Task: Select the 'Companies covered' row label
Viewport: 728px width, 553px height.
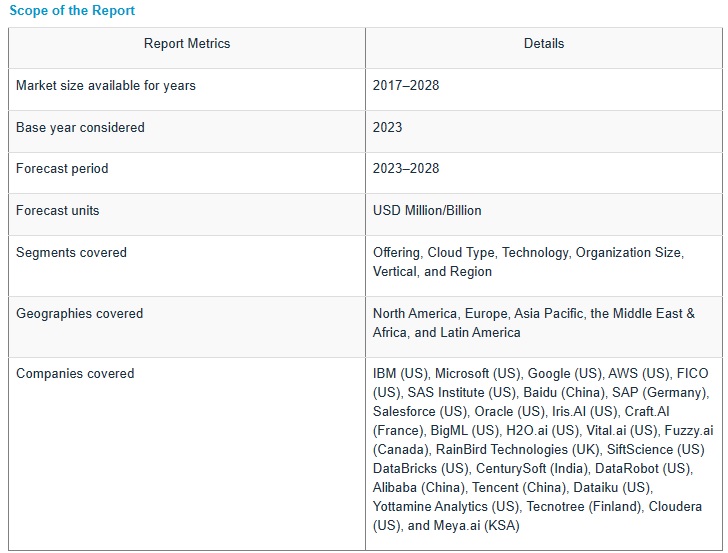Action: 75,374
